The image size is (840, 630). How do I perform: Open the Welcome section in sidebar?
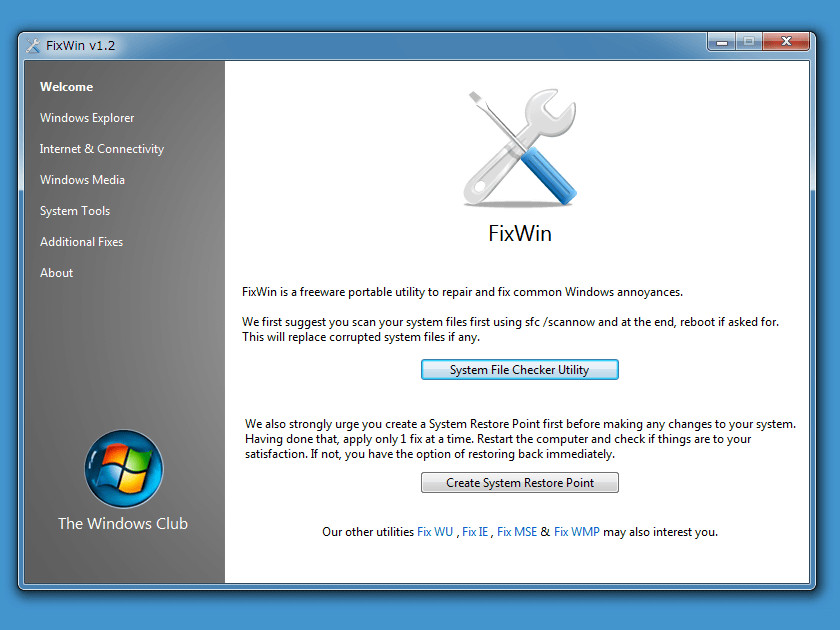(x=66, y=87)
